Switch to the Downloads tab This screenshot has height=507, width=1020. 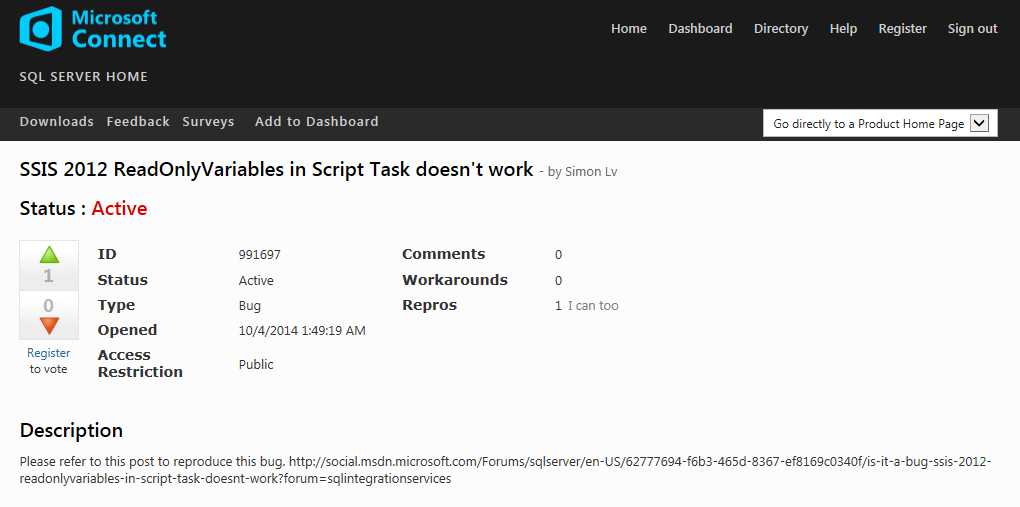(x=56, y=122)
